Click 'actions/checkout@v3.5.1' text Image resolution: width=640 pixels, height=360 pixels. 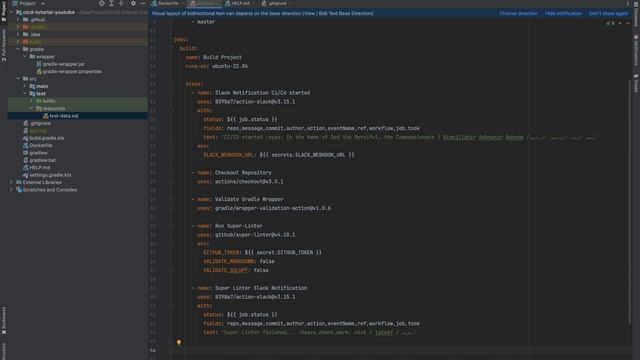(249, 182)
